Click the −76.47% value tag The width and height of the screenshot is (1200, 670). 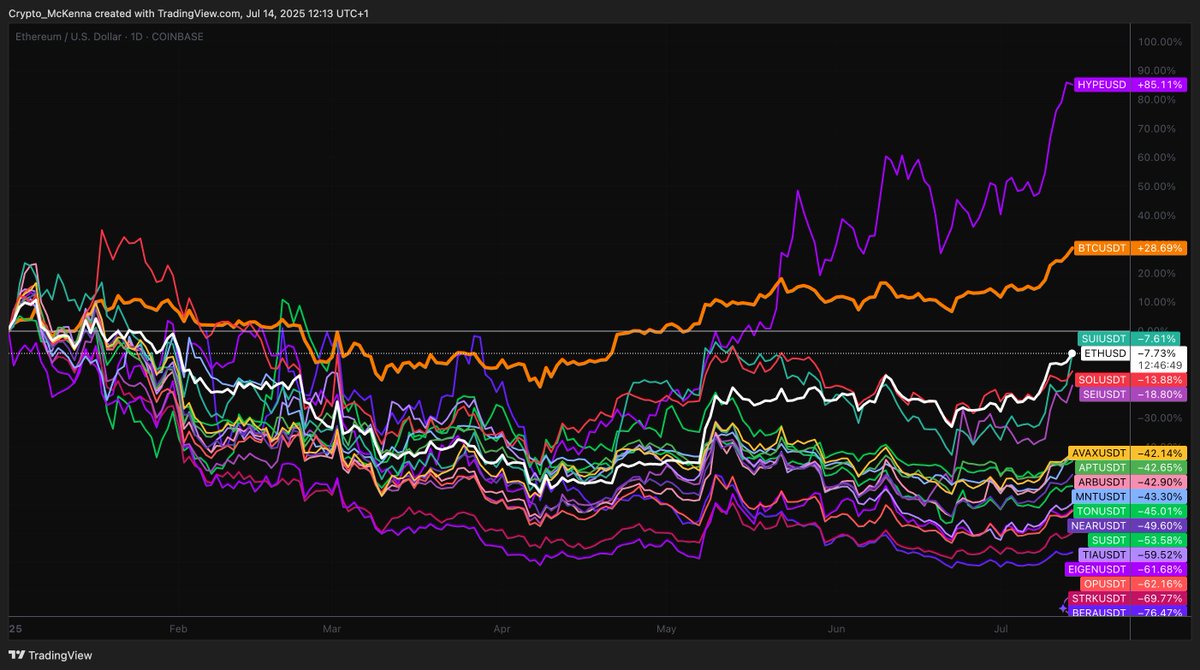(x=1158, y=612)
